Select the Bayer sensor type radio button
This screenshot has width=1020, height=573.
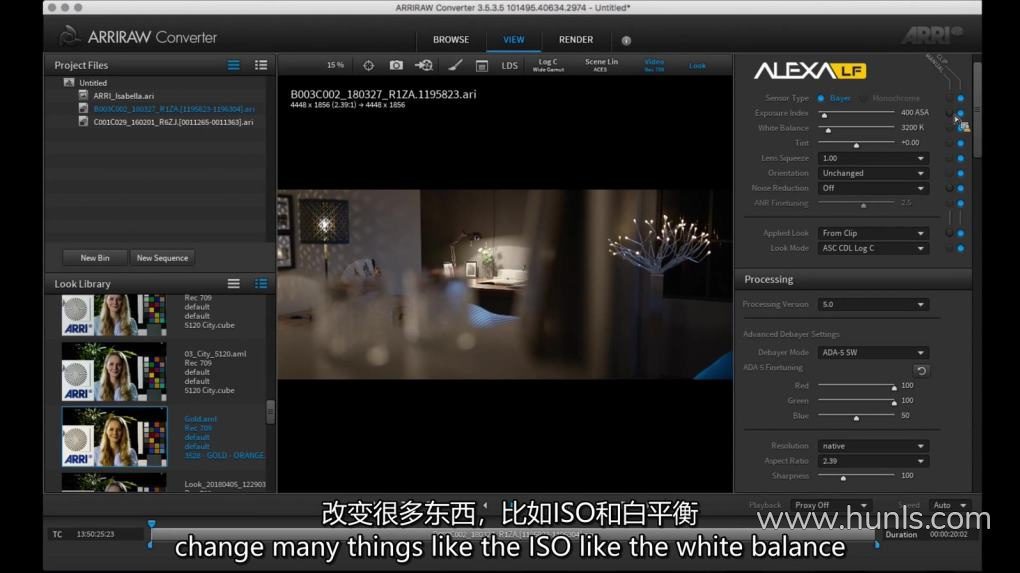pos(821,98)
